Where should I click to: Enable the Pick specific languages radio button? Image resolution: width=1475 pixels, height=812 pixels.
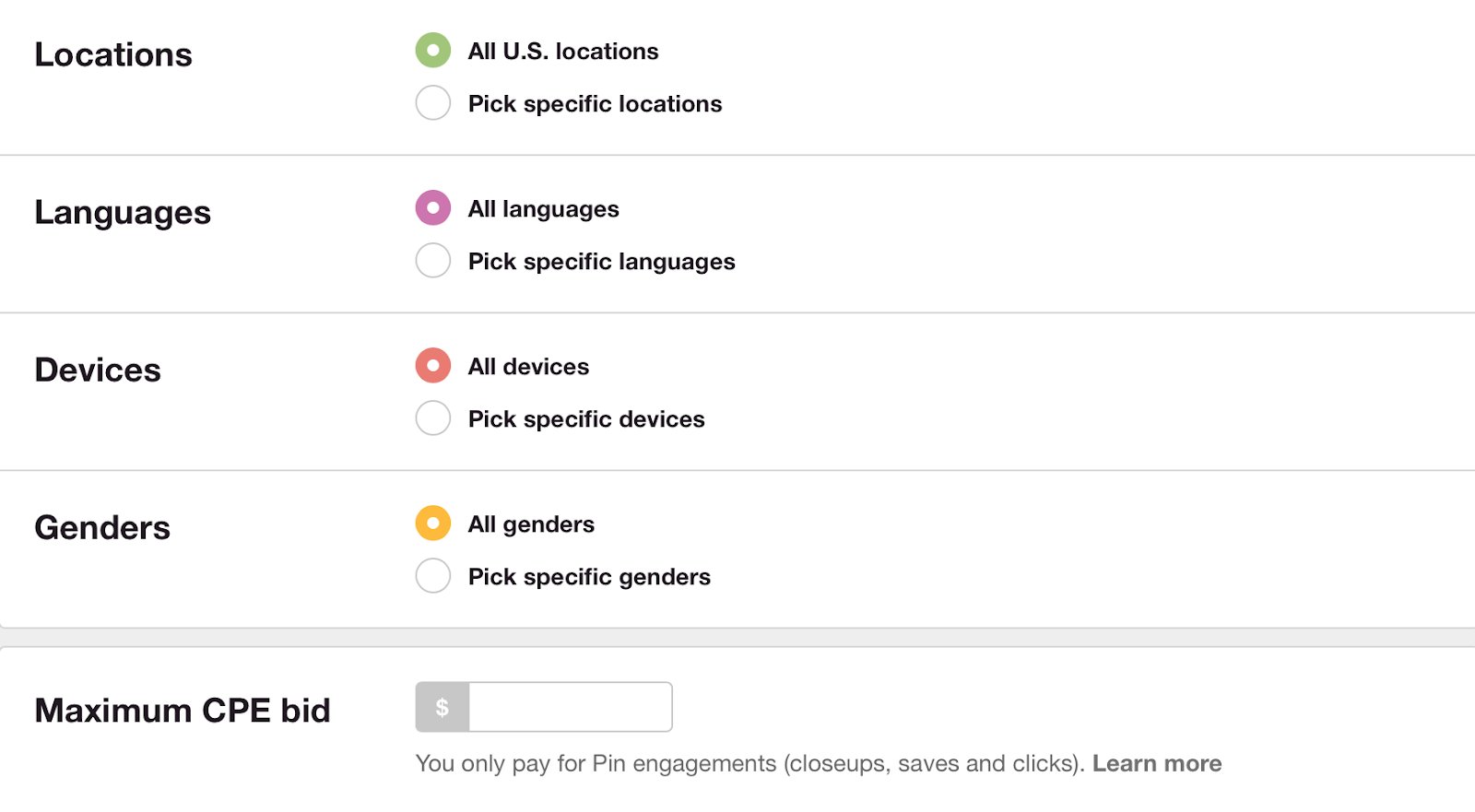(433, 261)
